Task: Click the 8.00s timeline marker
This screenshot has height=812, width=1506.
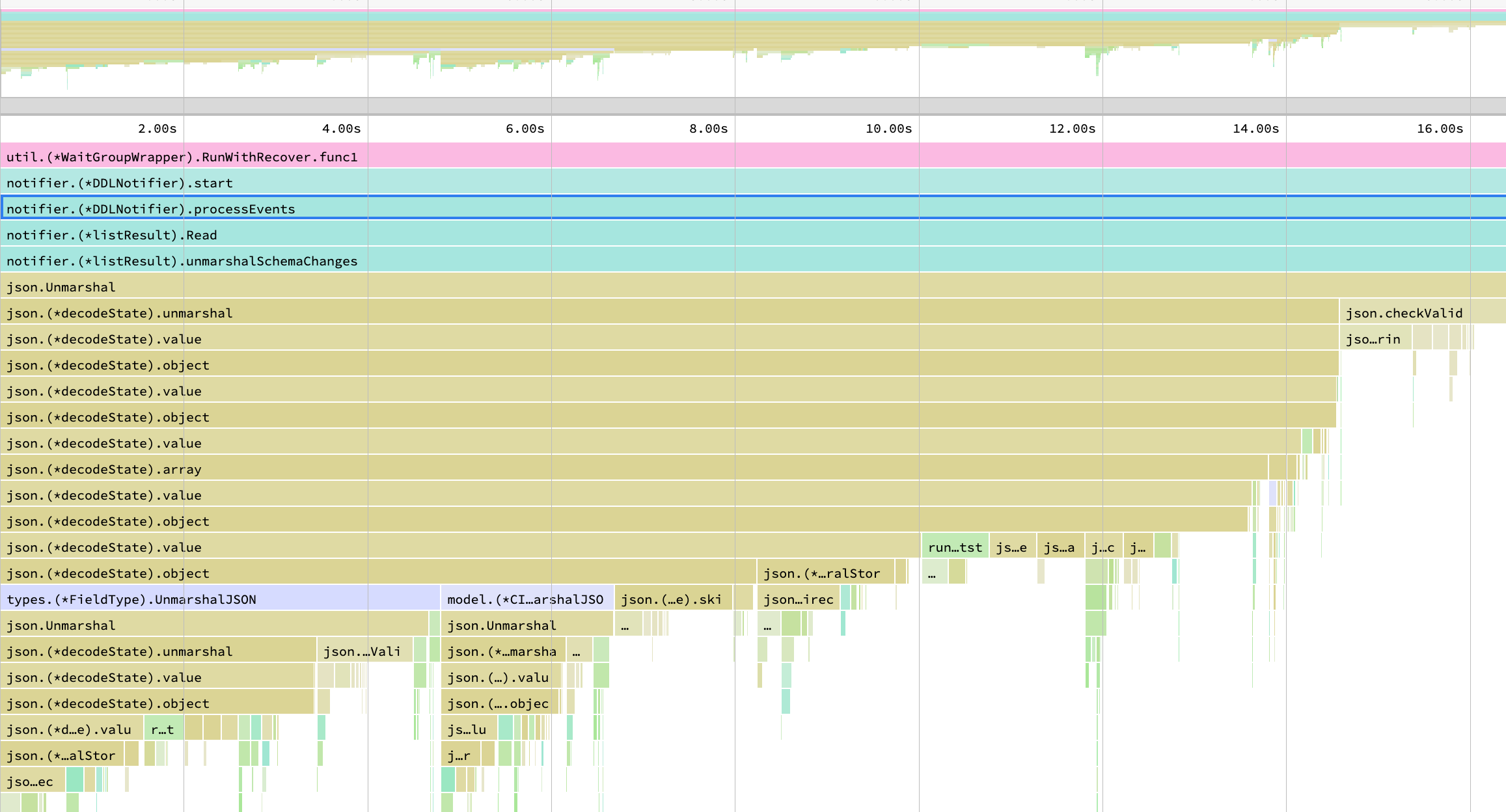Action: pyautogui.click(x=708, y=129)
